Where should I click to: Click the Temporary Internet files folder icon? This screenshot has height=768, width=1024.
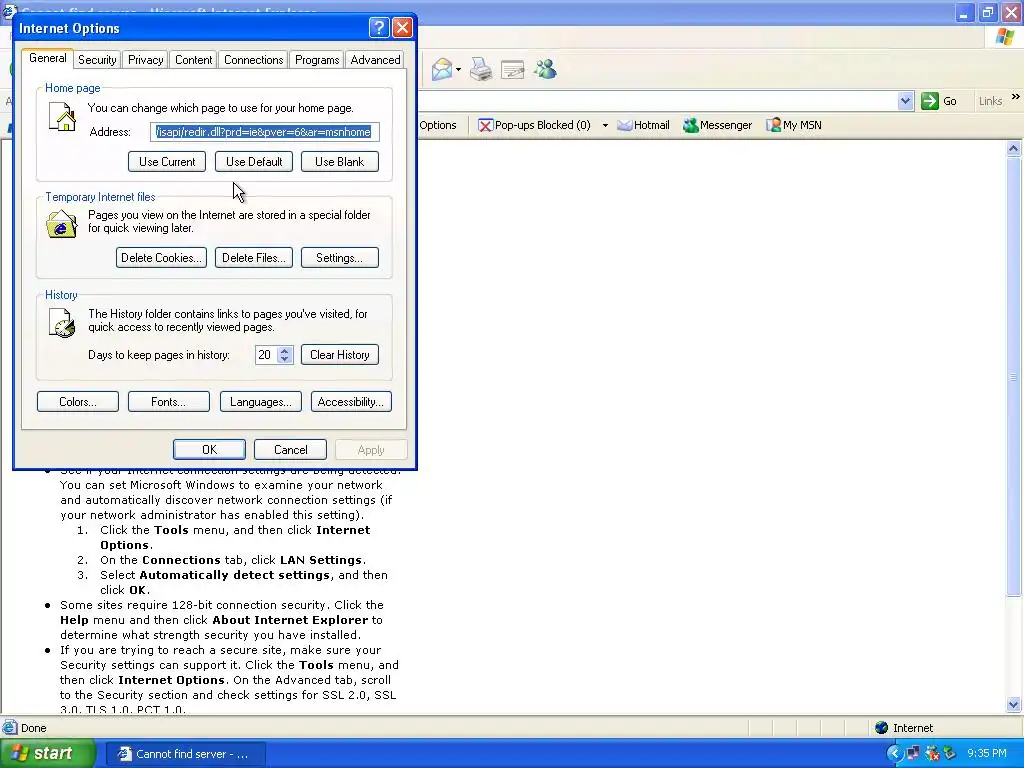pyautogui.click(x=61, y=224)
